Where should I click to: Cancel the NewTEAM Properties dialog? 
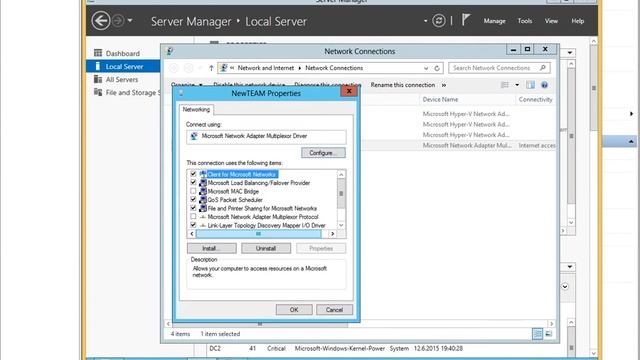[x=334, y=310]
